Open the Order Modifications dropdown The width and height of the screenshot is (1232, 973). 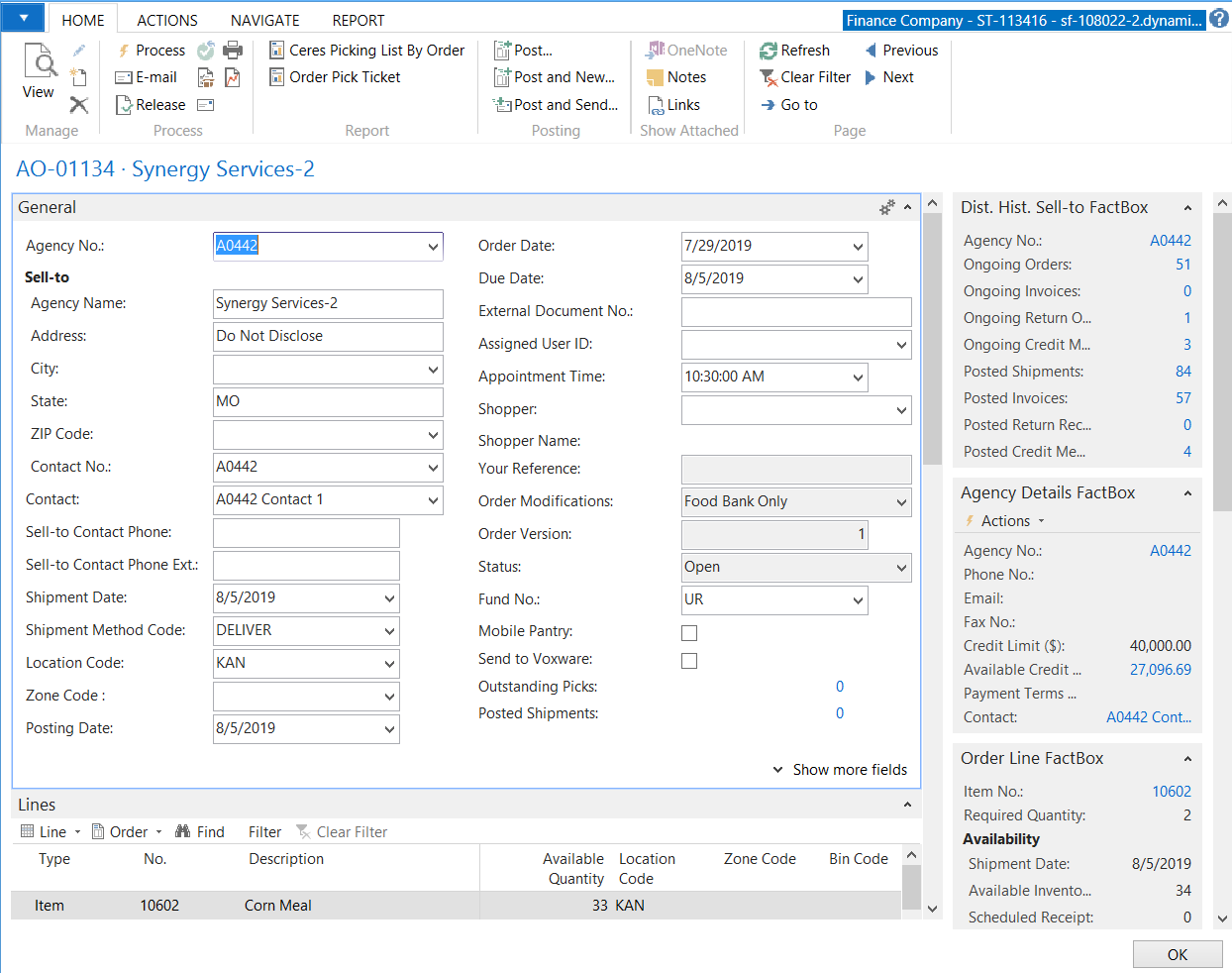click(x=901, y=502)
